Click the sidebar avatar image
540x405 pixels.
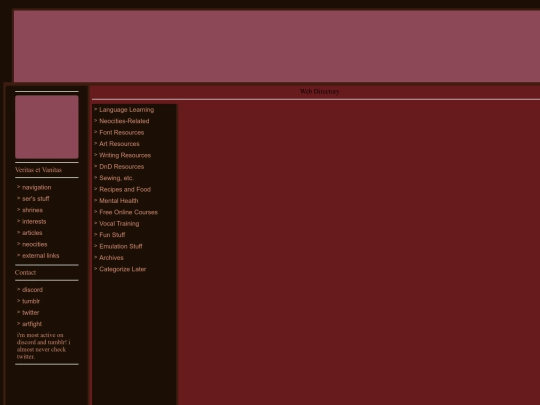pyautogui.click(x=47, y=127)
